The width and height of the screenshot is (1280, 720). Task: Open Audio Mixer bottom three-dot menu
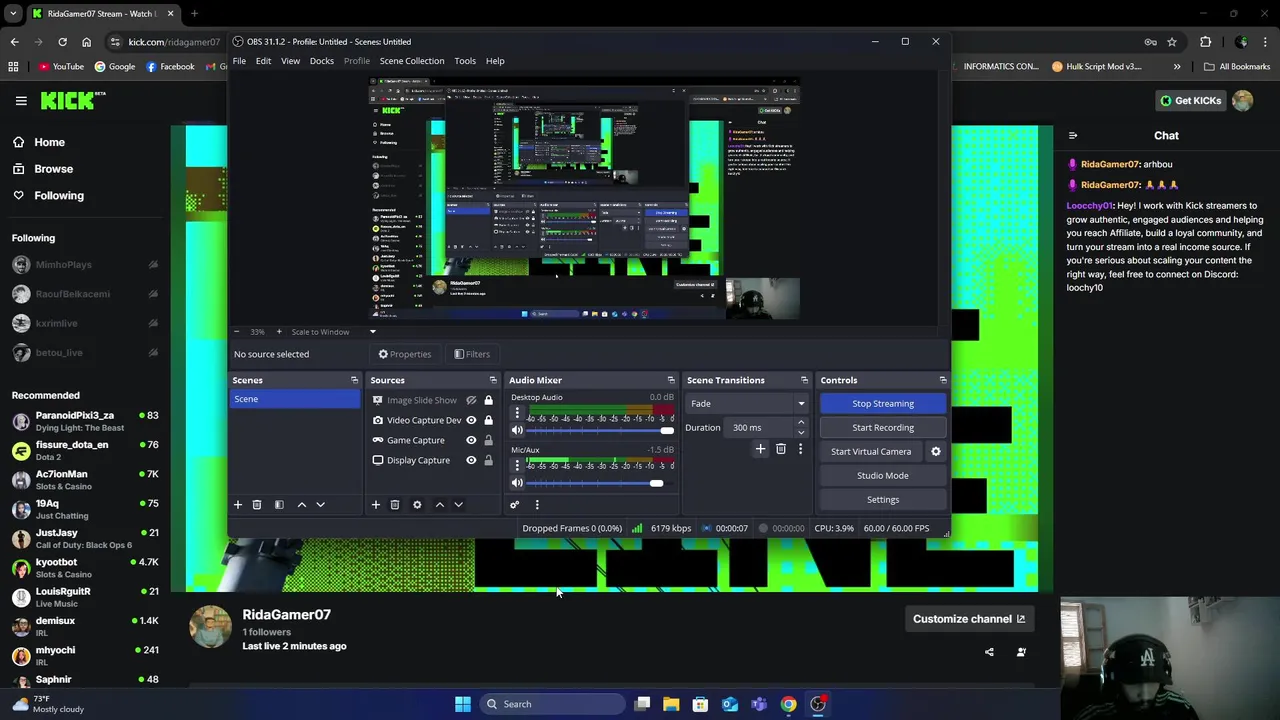[x=537, y=505]
